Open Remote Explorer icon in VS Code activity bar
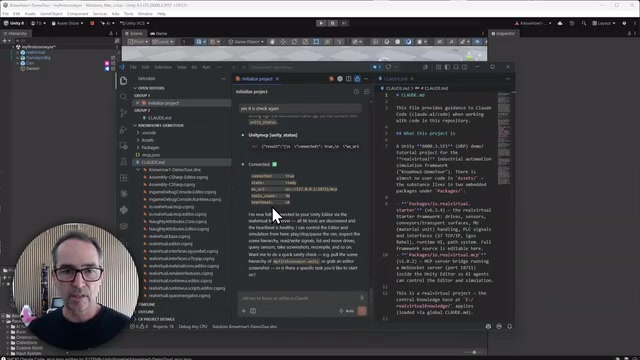Image resolution: width=640 pixels, height=360 pixels. coord(124,146)
